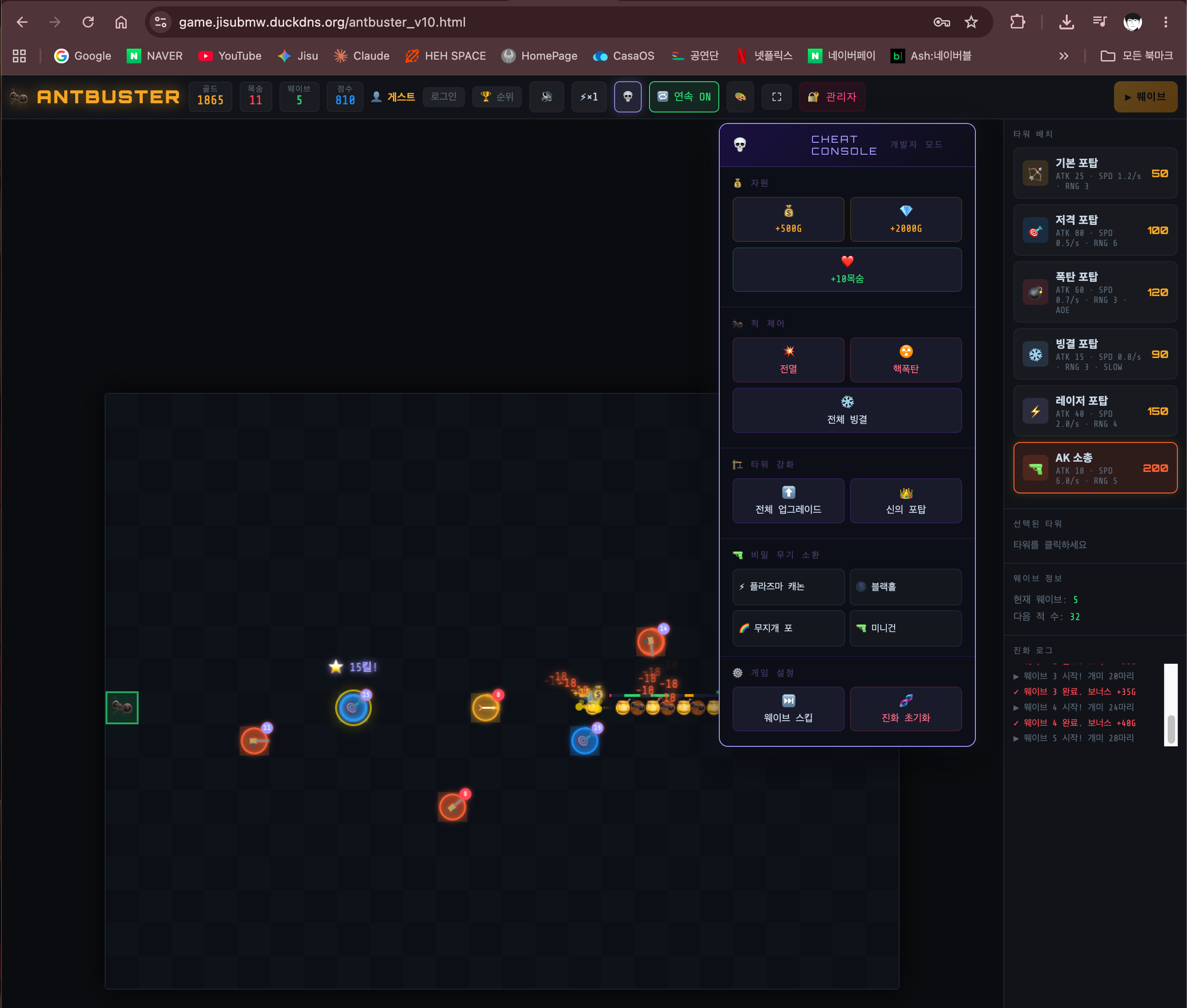1187x1008 pixels.
Task: Bookmark this page with star icon
Action: (971, 22)
